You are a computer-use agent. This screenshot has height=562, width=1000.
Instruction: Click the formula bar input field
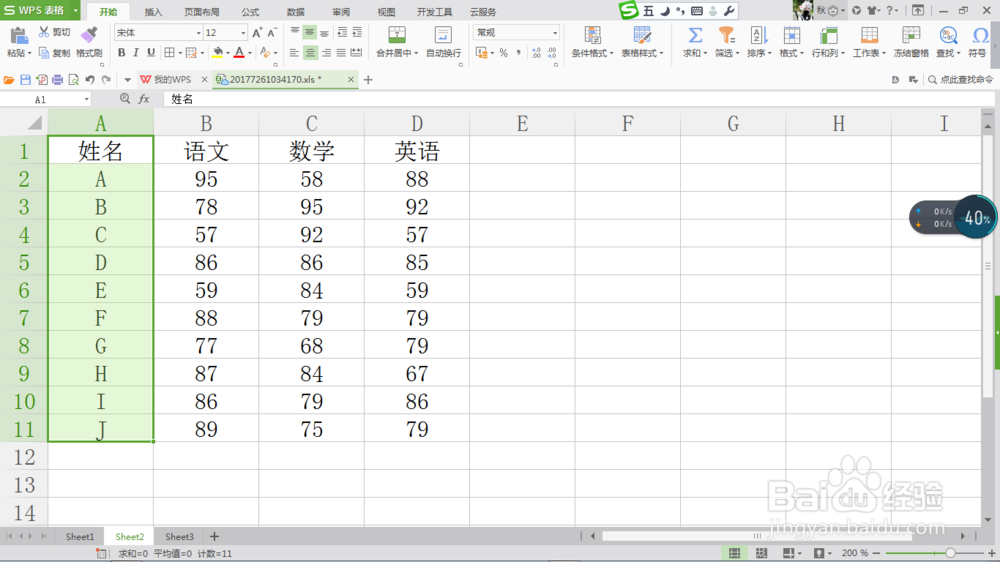(x=577, y=99)
